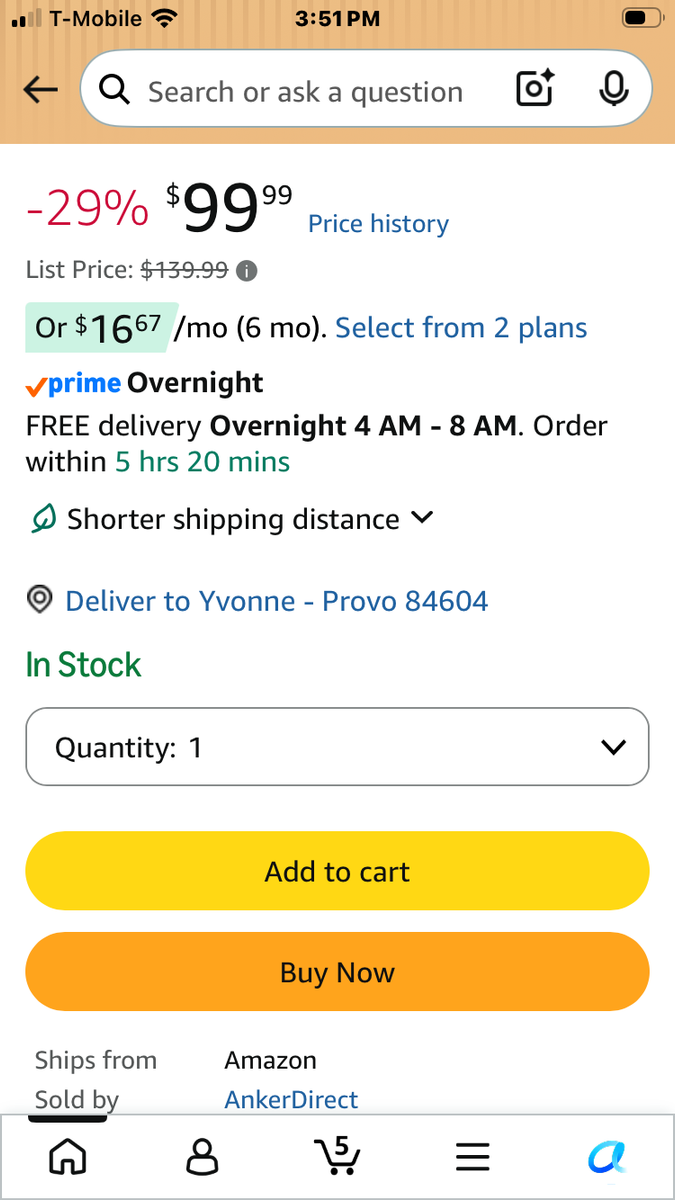Click the list price info icon
The height and width of the screenshot is (1200, 675).
click(248, 270)
